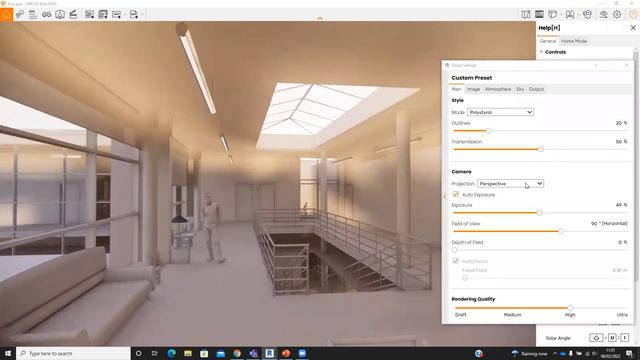Click the batch render icon
640x360 pixels.
tap(103, 15)
